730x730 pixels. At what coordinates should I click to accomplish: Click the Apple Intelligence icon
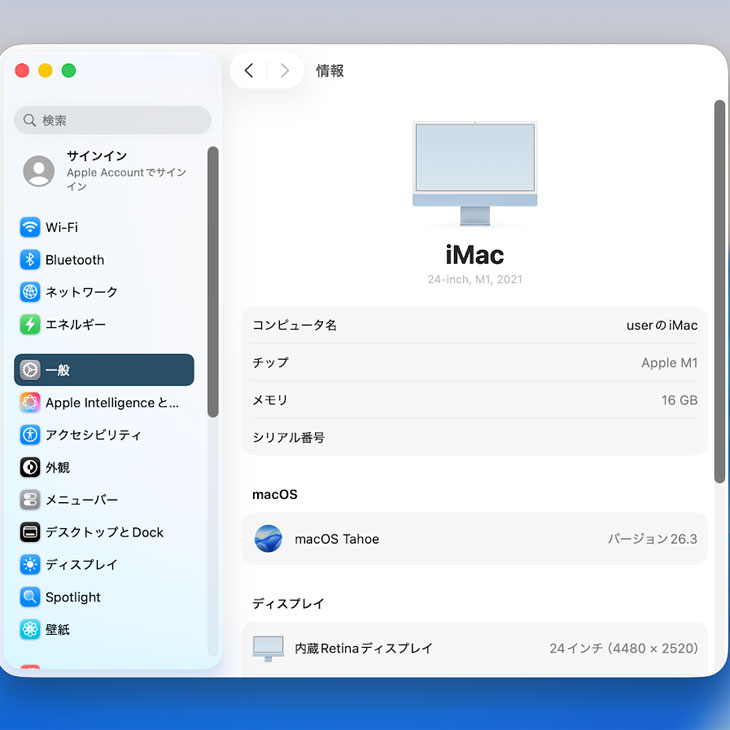pyautogui.click(x=30, y=403)
